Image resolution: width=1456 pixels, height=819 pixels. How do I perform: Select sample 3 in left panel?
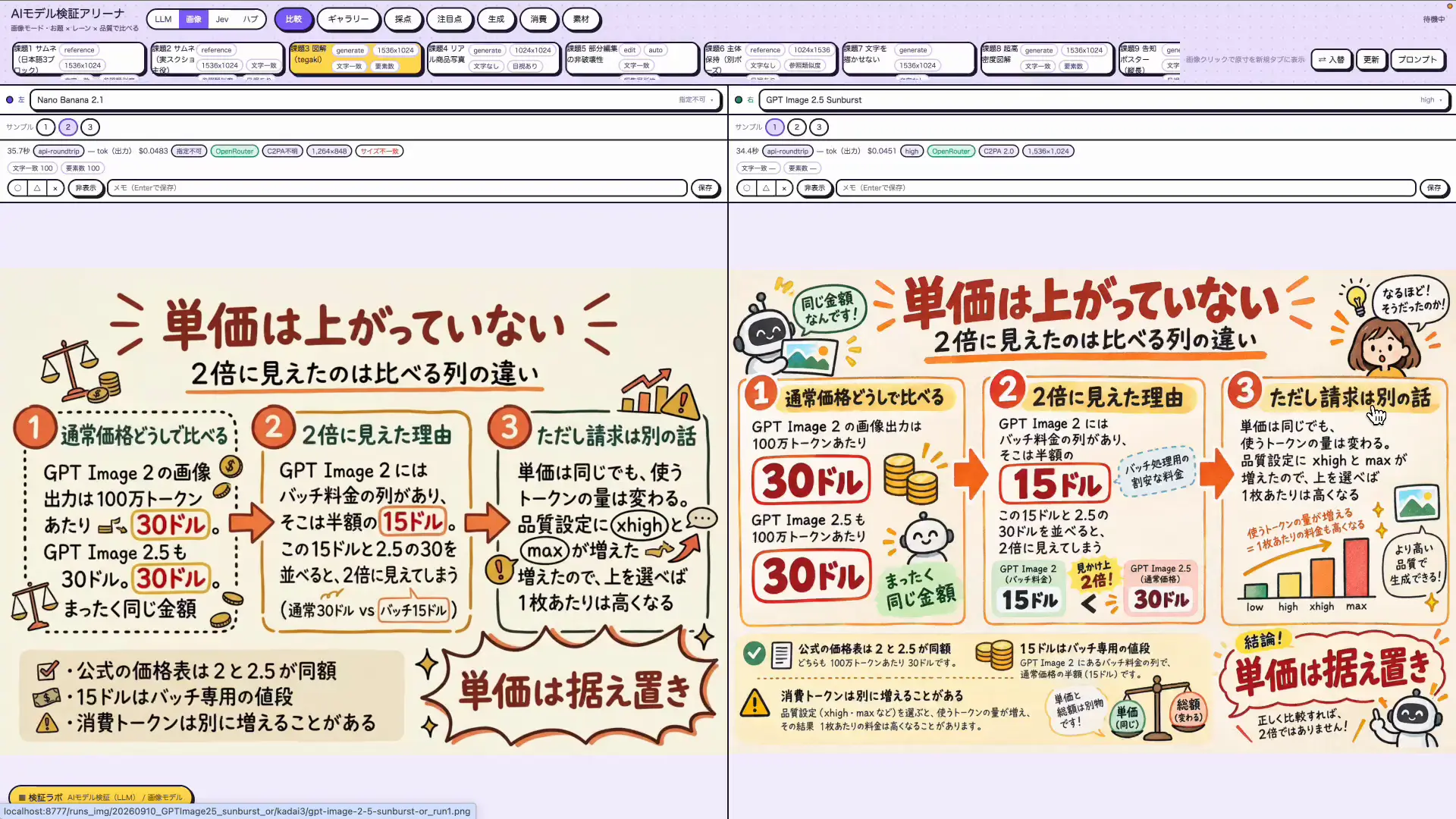click(x=90, y=127)
